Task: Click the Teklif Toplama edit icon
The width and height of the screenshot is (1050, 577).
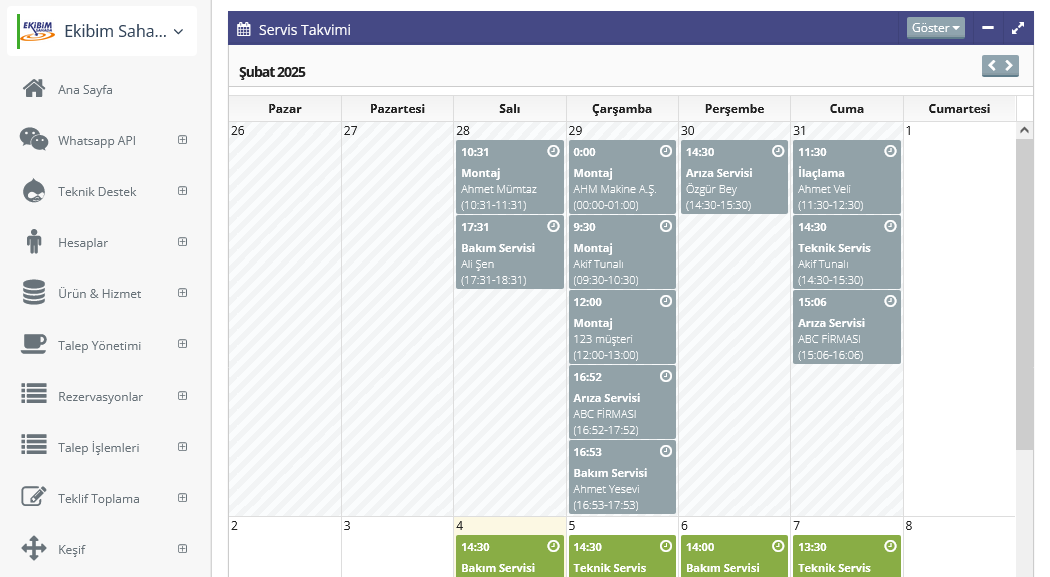Action: (34, 497)
